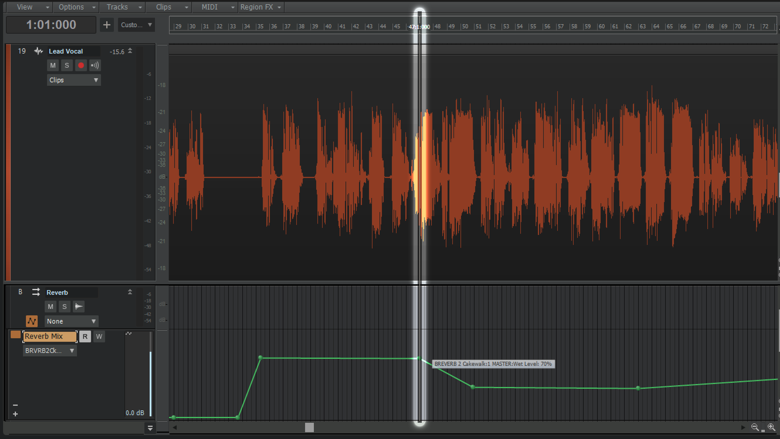Collapse the Reverb bus with double-arrow icon

(130, 292)
